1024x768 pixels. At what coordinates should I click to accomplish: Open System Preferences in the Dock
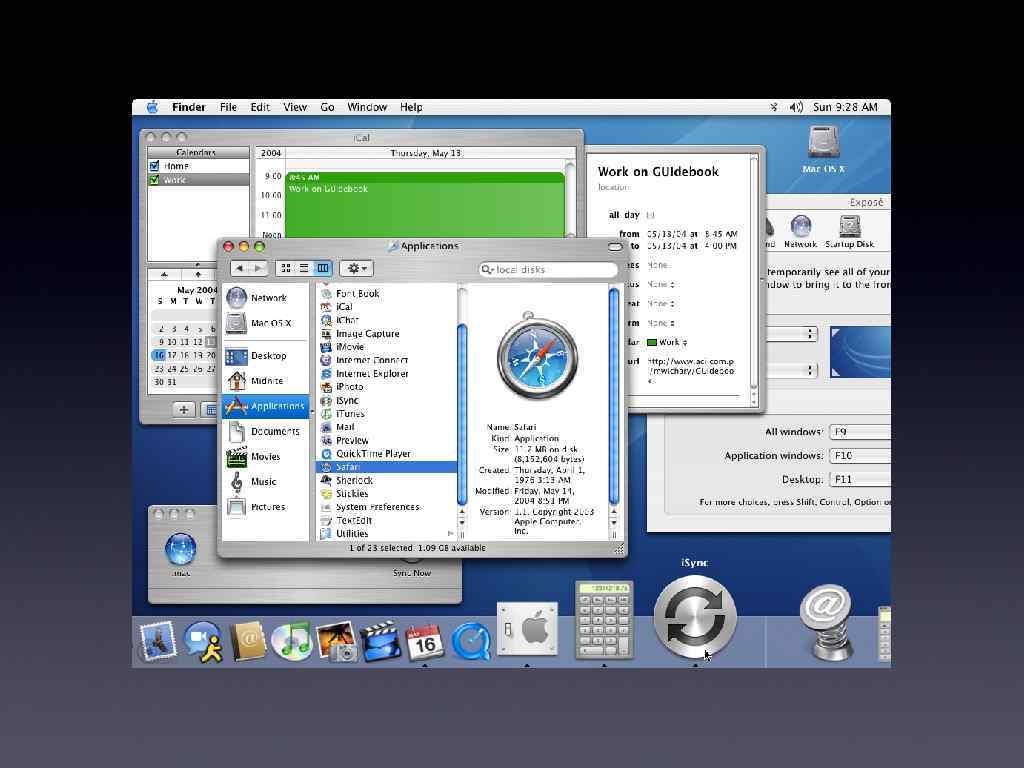527,628
